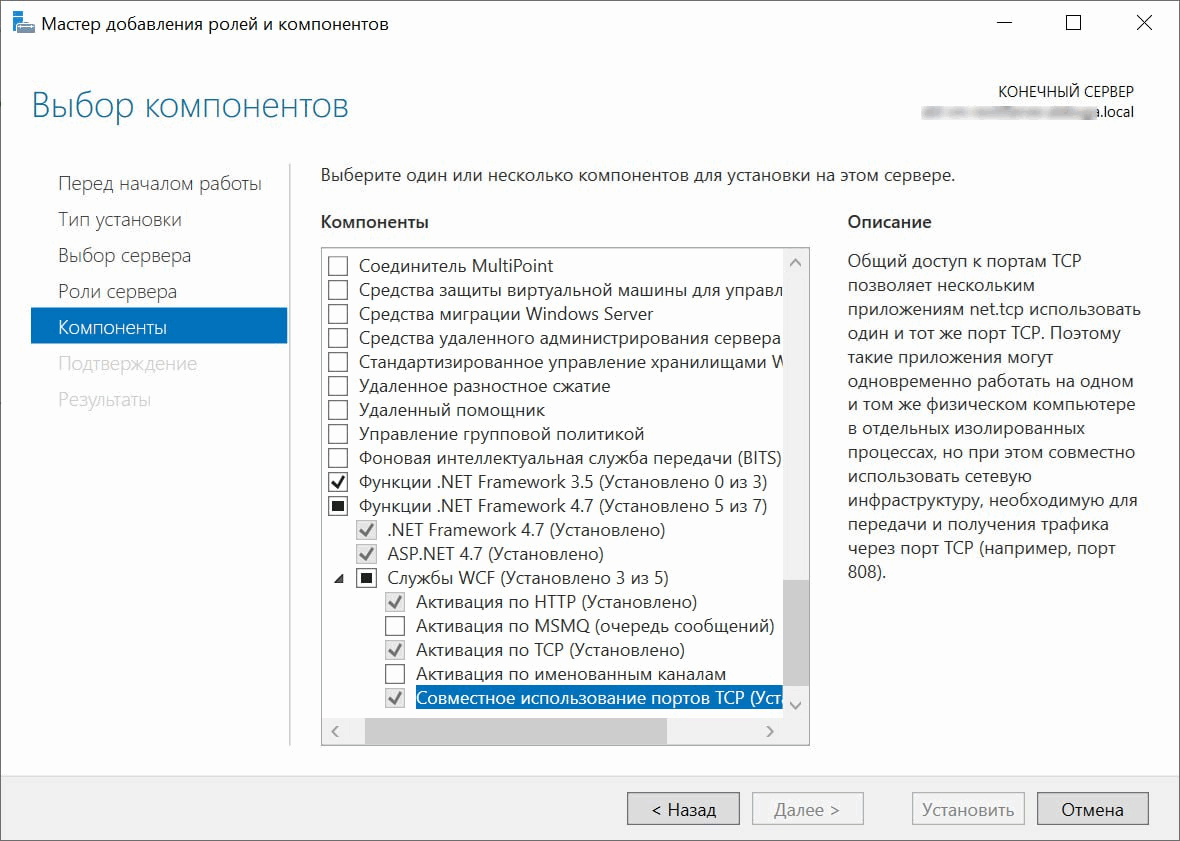
Task: Toggle Управление групповой политикой checkbox
Action: coord(339,434)
